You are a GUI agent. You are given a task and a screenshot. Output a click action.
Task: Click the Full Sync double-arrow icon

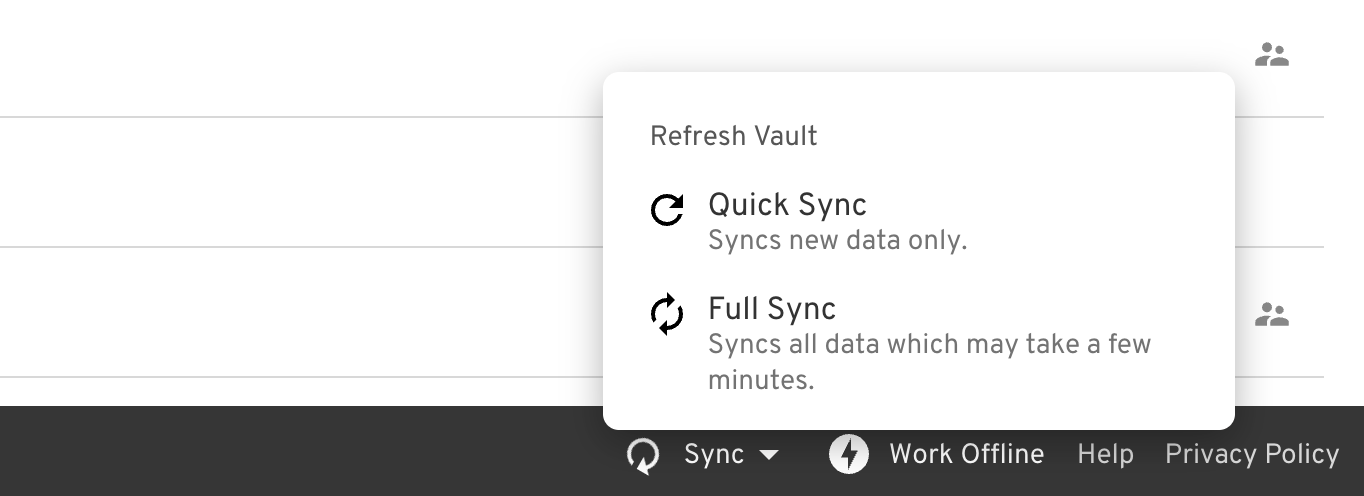[x=667, y=314]
